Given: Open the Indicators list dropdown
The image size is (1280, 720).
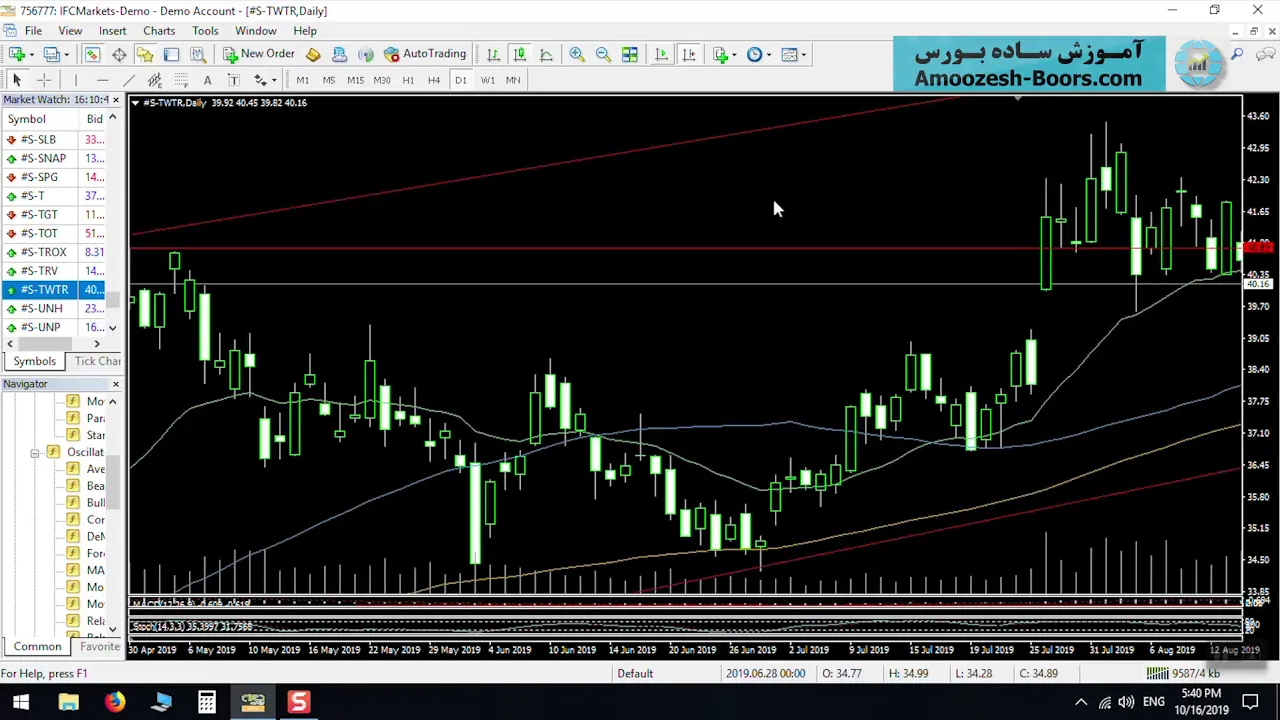Looking at the screenshot, I should click(734, 55).
